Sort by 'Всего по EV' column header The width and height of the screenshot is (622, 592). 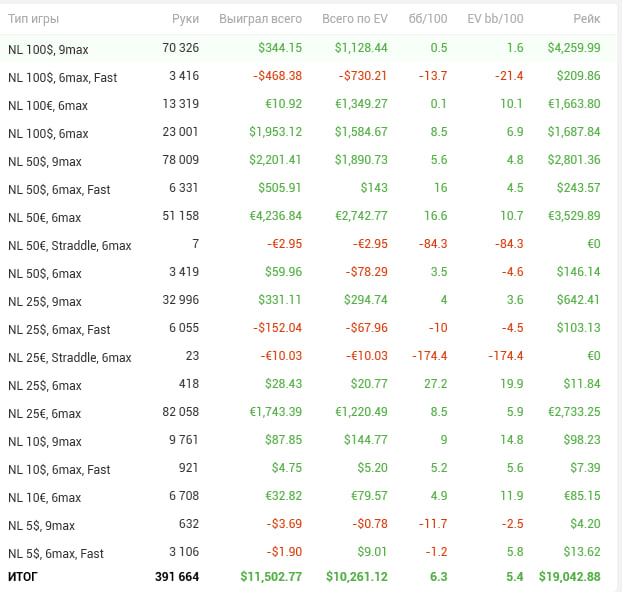[x=355, y=19]
